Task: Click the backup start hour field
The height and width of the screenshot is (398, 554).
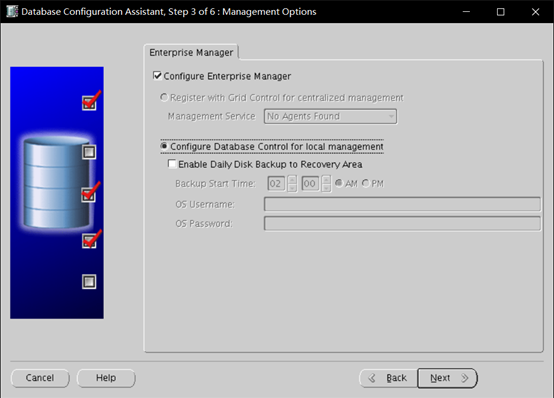Action: 276,183
